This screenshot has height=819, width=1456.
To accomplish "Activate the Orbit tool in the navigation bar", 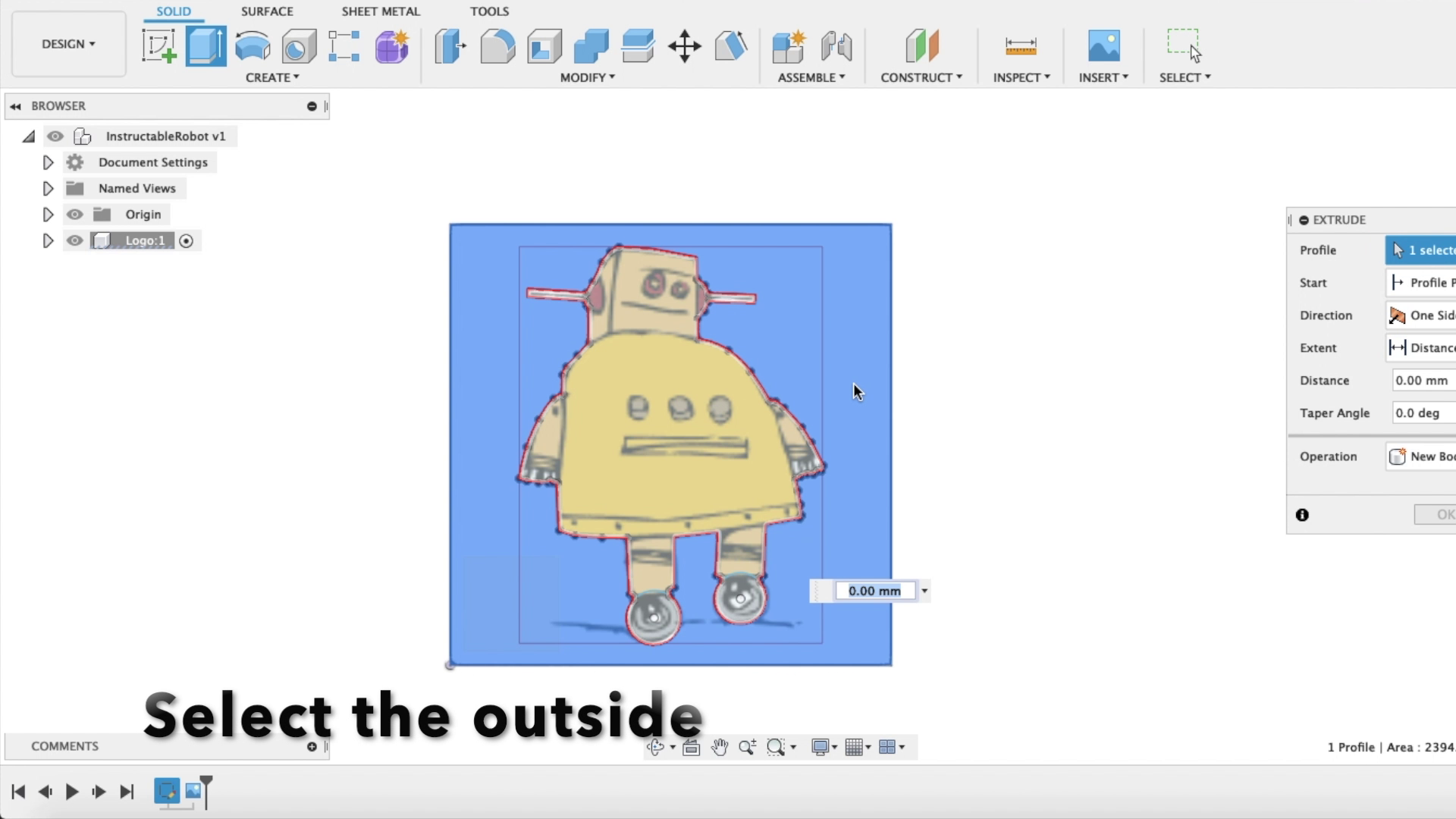I will point(657,747).
